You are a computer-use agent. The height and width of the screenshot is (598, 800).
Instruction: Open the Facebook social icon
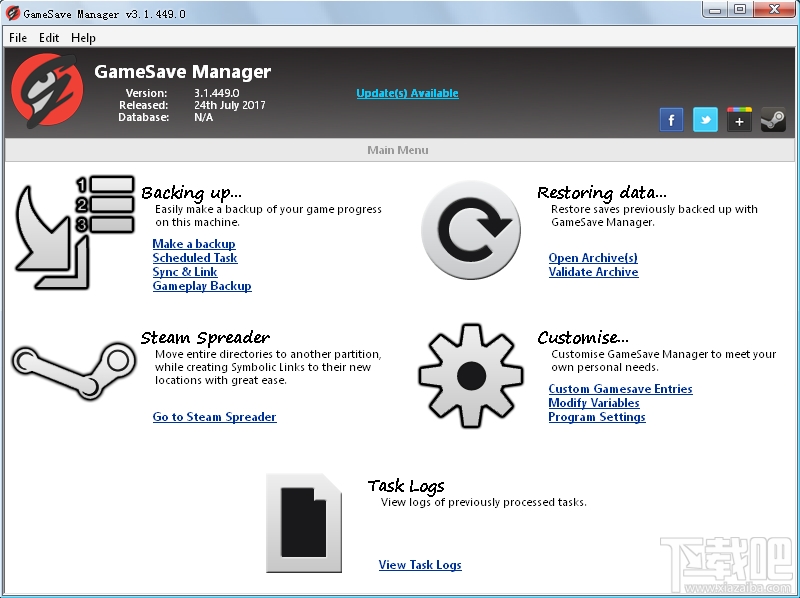(671, 120)
